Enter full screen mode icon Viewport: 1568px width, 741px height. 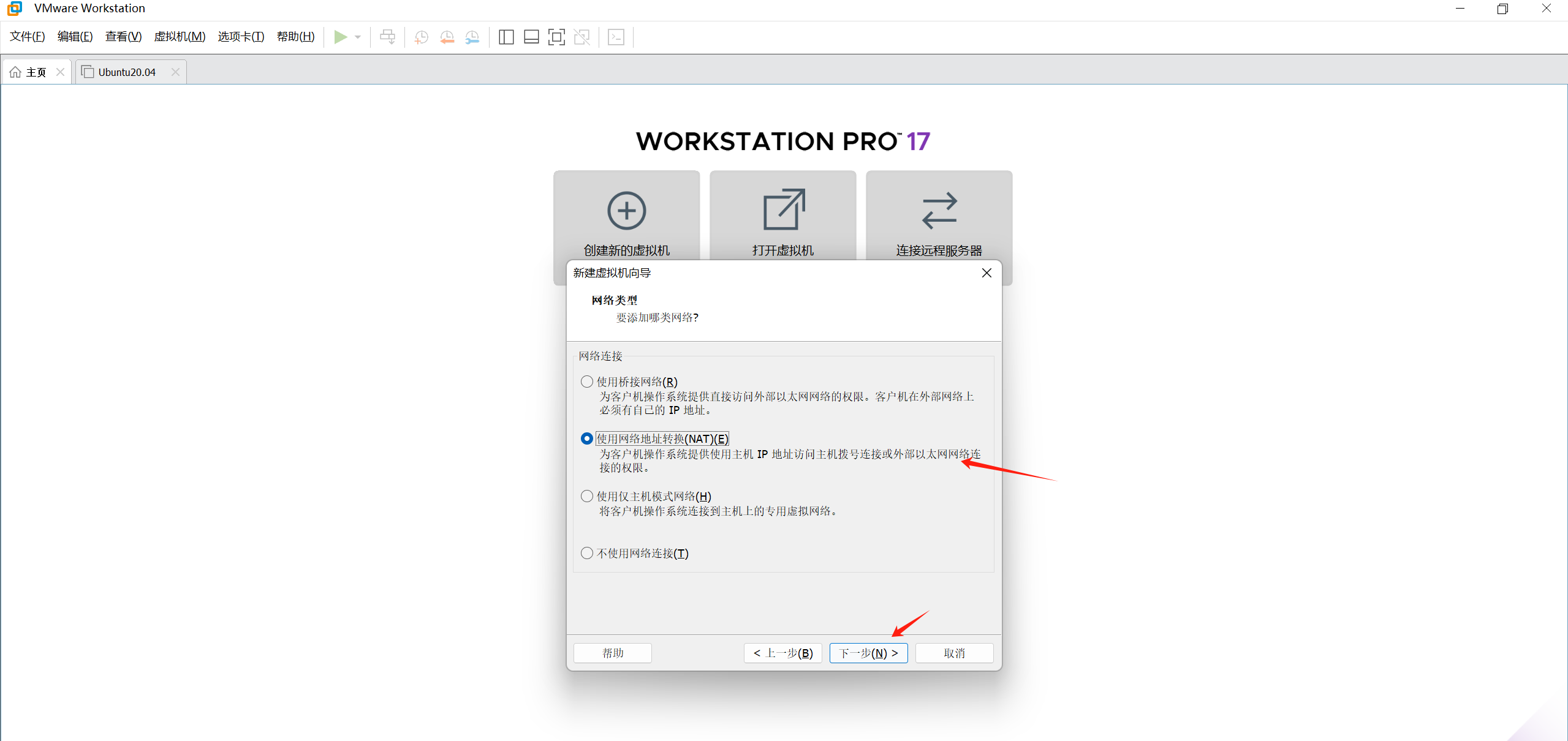tap(556, 37)
